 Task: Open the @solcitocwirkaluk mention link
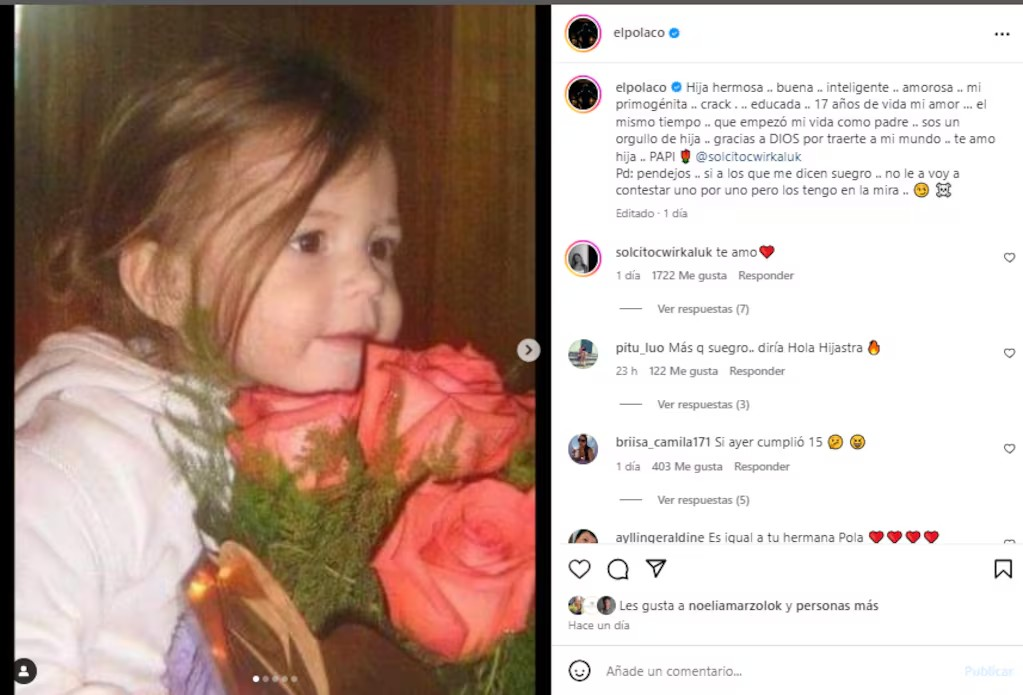[x=748, y=157]
